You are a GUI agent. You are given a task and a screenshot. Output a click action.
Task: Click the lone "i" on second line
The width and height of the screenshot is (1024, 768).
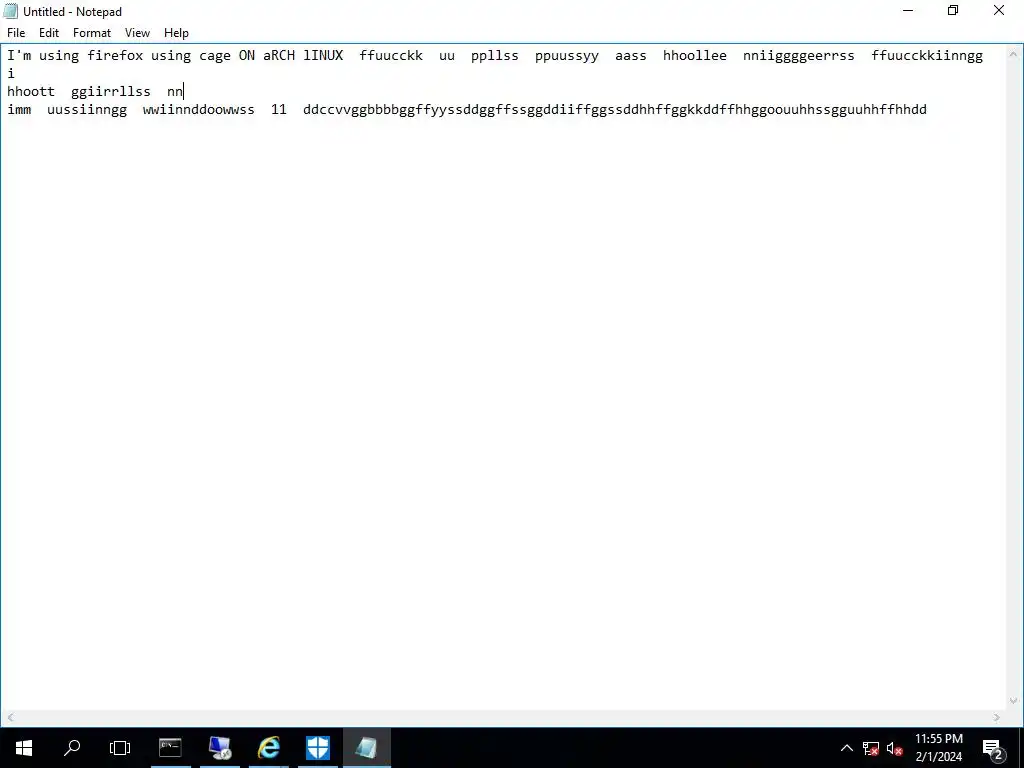coord(11,73)
